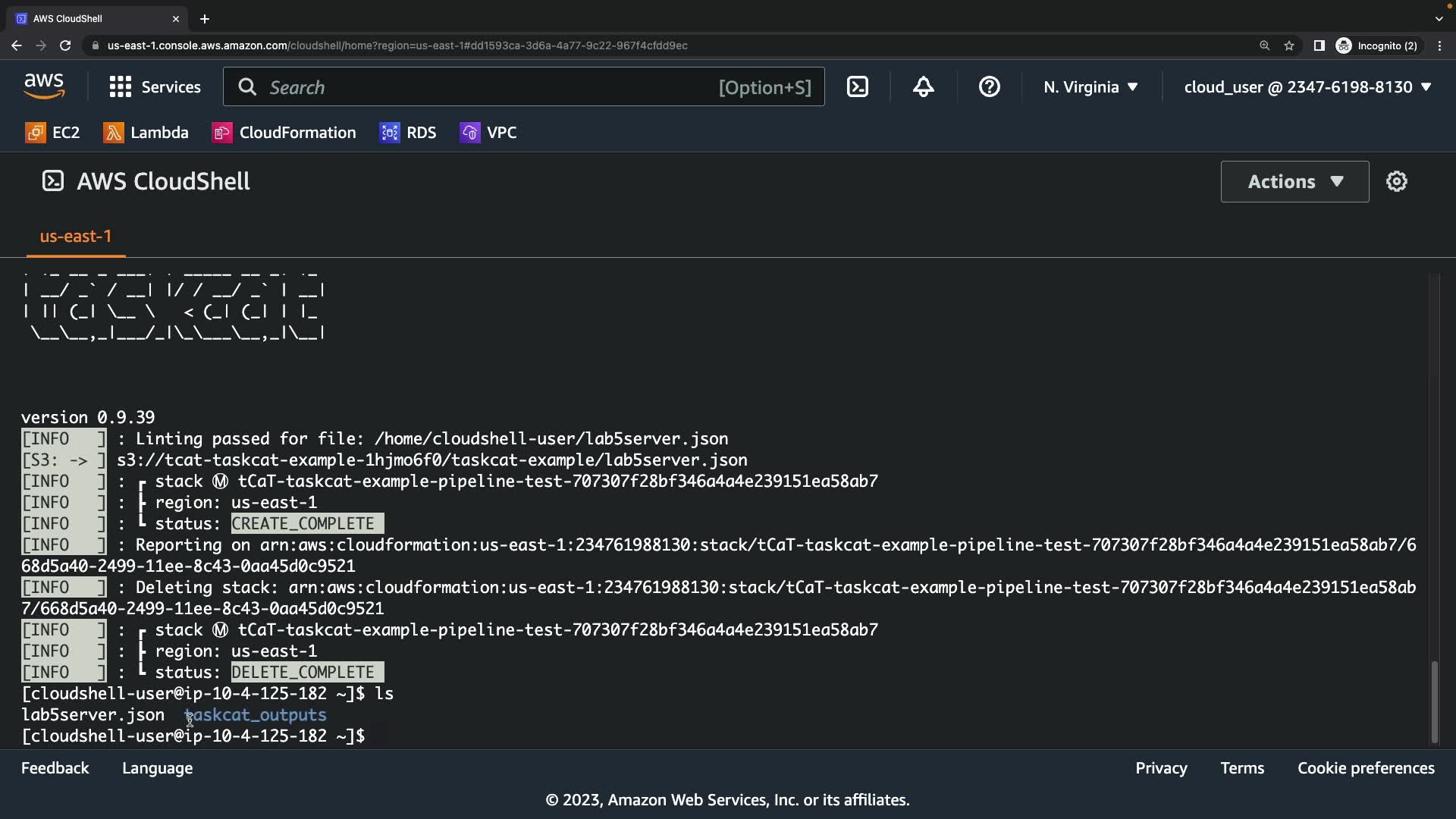Open the Lambda favorite shortcut
Image resolution: width=1456 pixels, height=819 pixels.
pyautogui.click(x=146, y=133)
